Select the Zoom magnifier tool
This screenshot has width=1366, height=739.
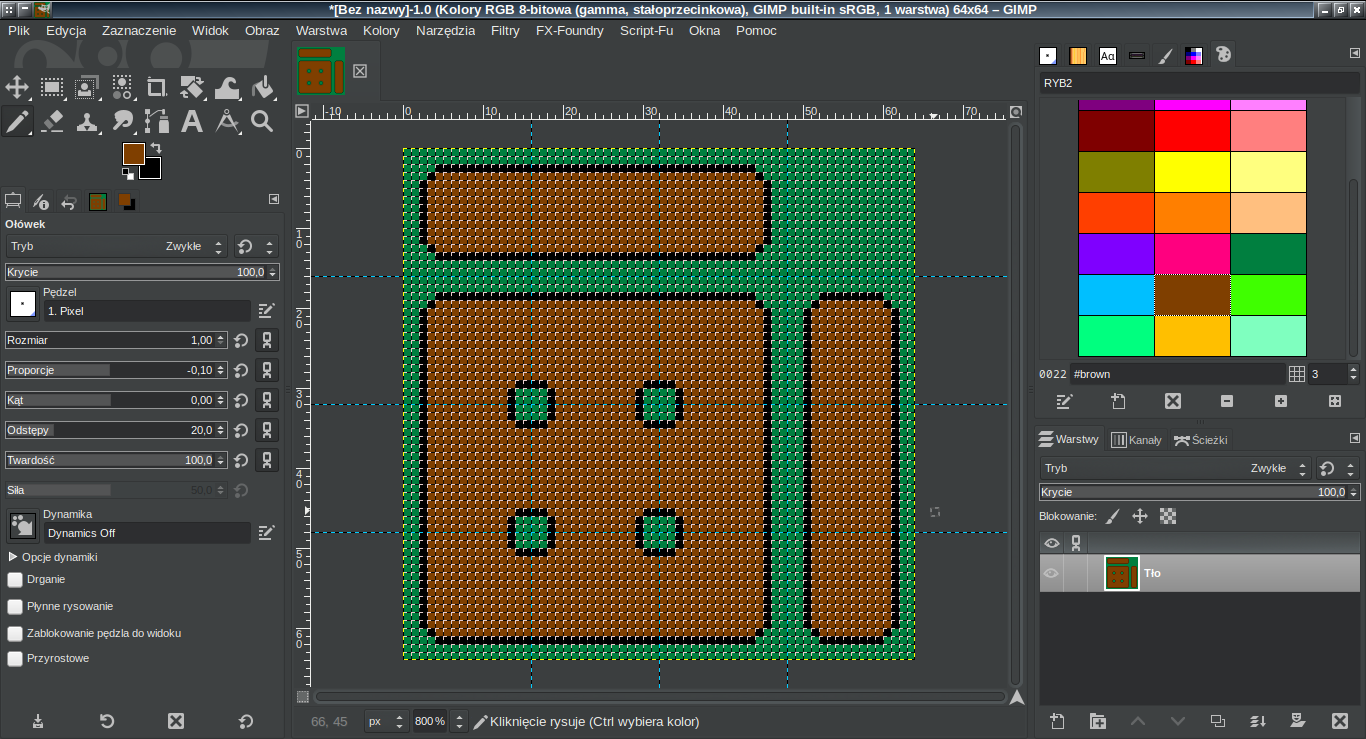click(x=262, y=122)
